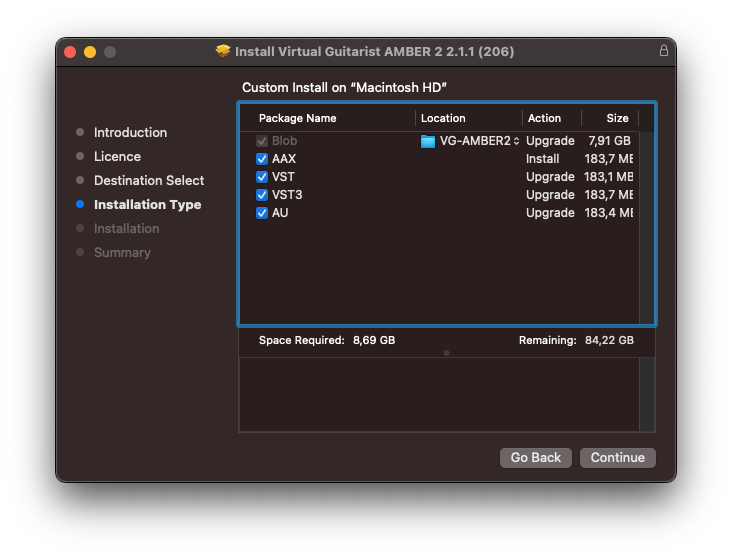Select the Destination Select step
The image size is (732, 556).
tap(149, 181)
